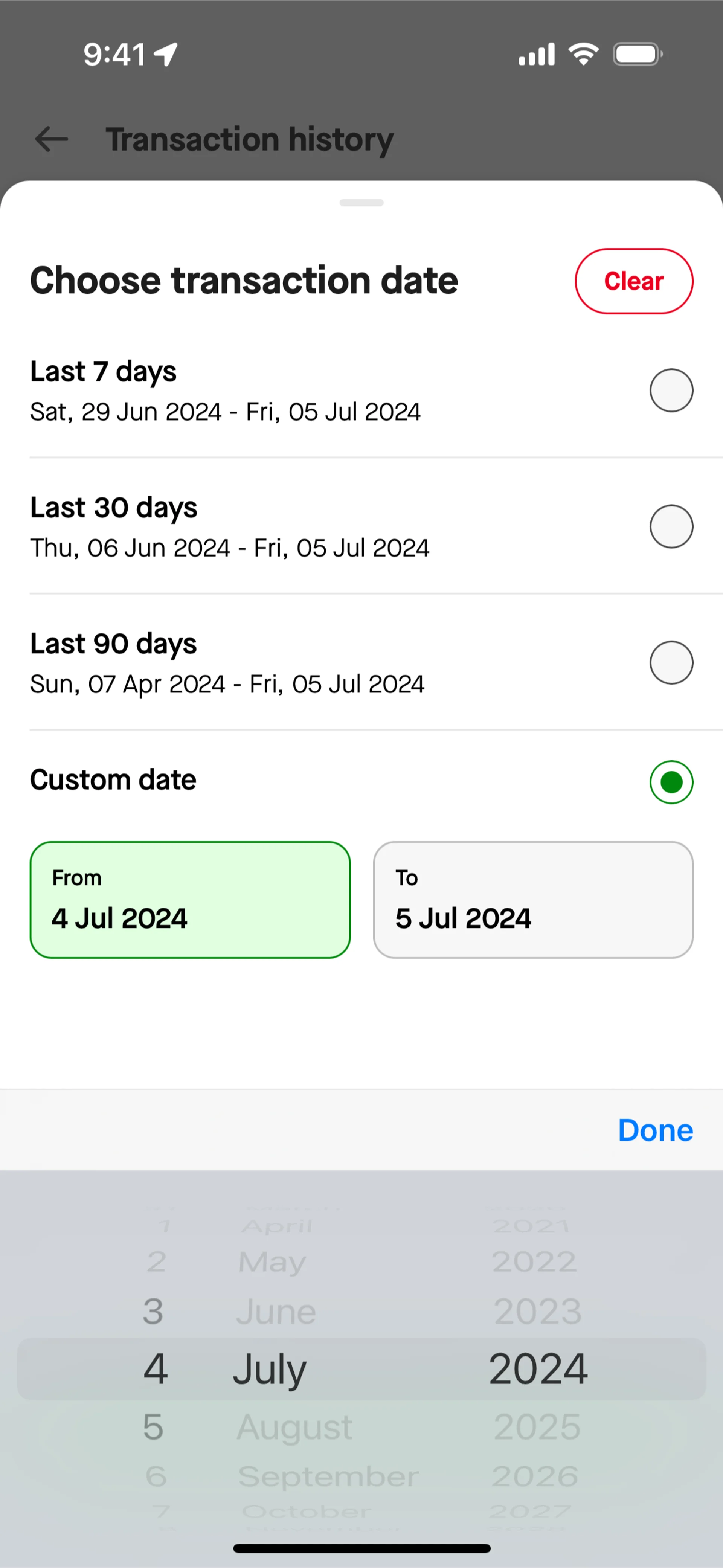Tap the Last 90 days option label

tap(114, 644)
